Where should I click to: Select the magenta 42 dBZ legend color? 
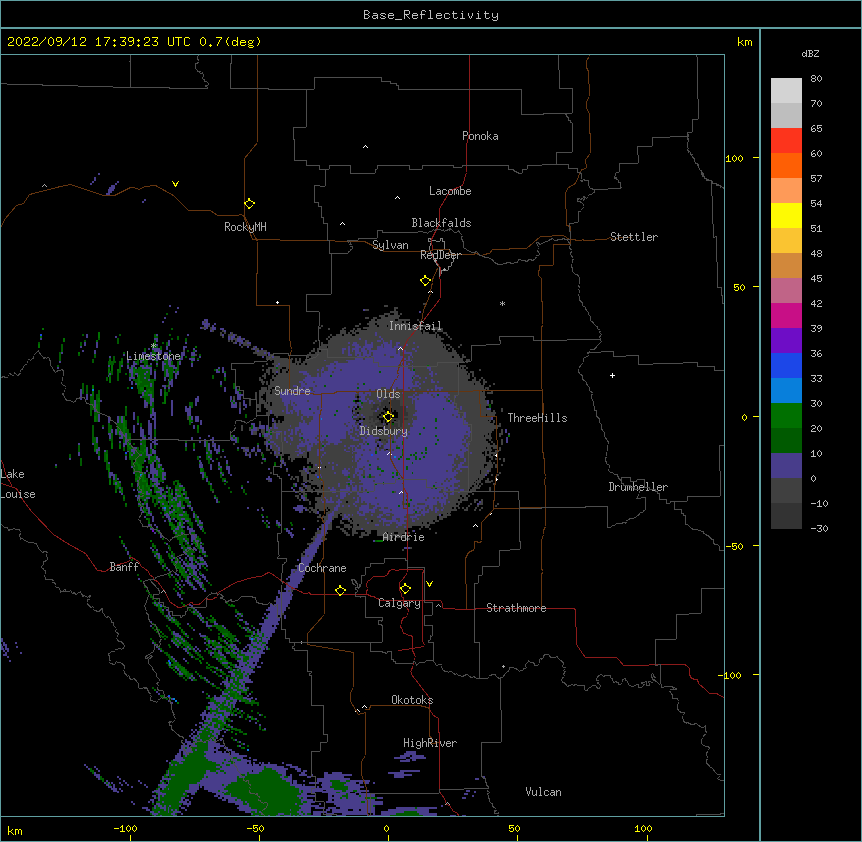pos(786,315)
